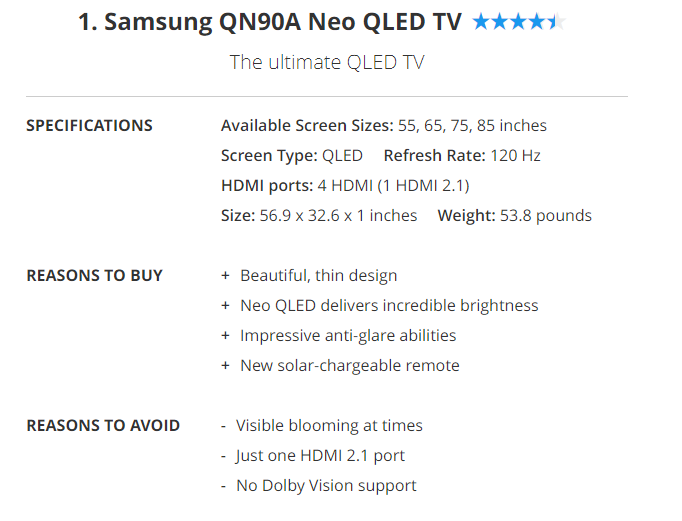Click the plus icon before 'Neo QLED delivers'

point(226,306)
